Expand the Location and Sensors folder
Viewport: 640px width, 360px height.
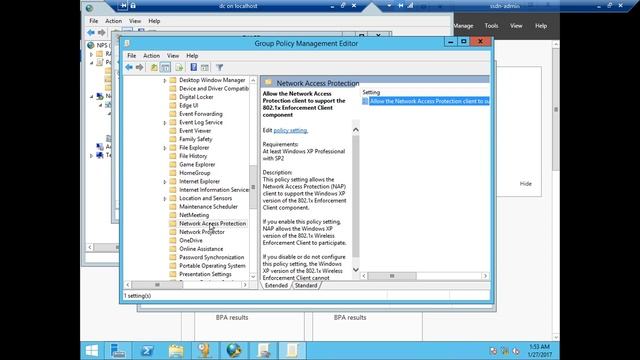point(165,199)
